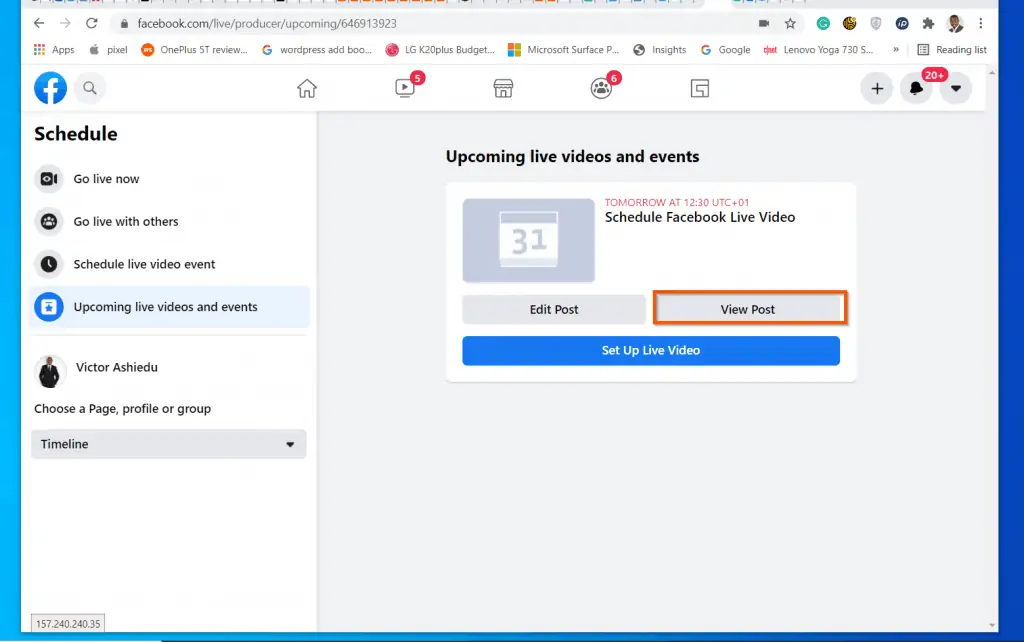The image size is (1024, 642).
Task: Click the View Post button
Action: point(750,308)
